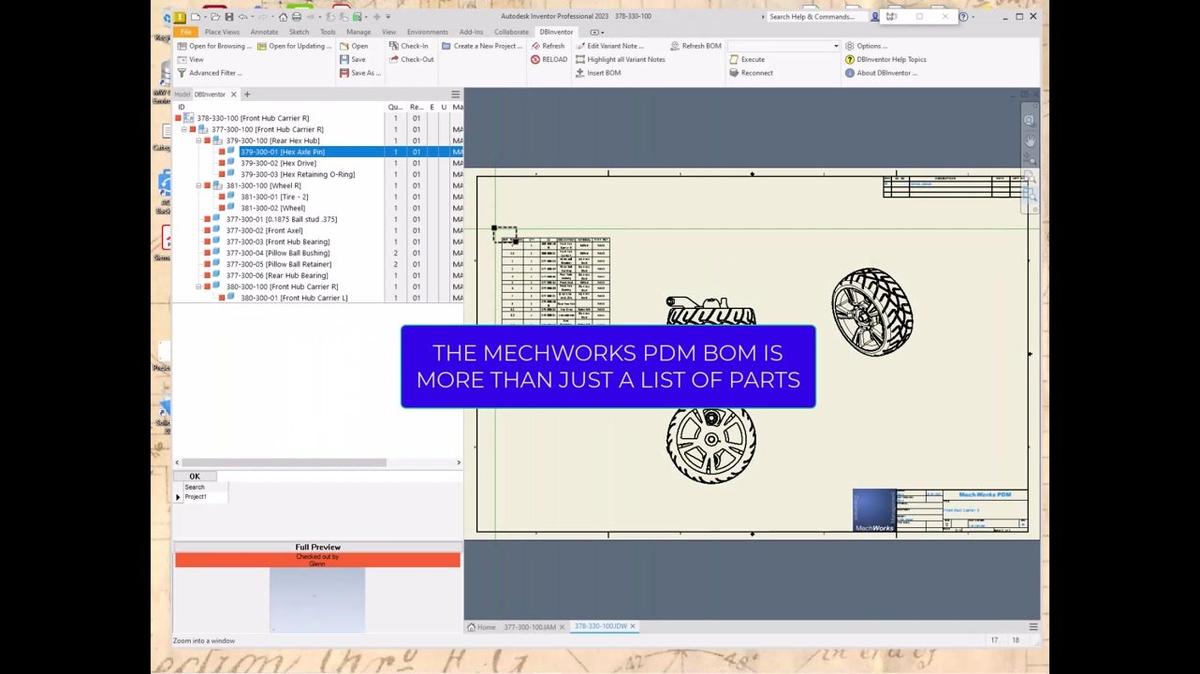Click the Insert BOM icon
Image resolution: width=1200 pixels, height=674 pixels.
[x=580, y=73]
